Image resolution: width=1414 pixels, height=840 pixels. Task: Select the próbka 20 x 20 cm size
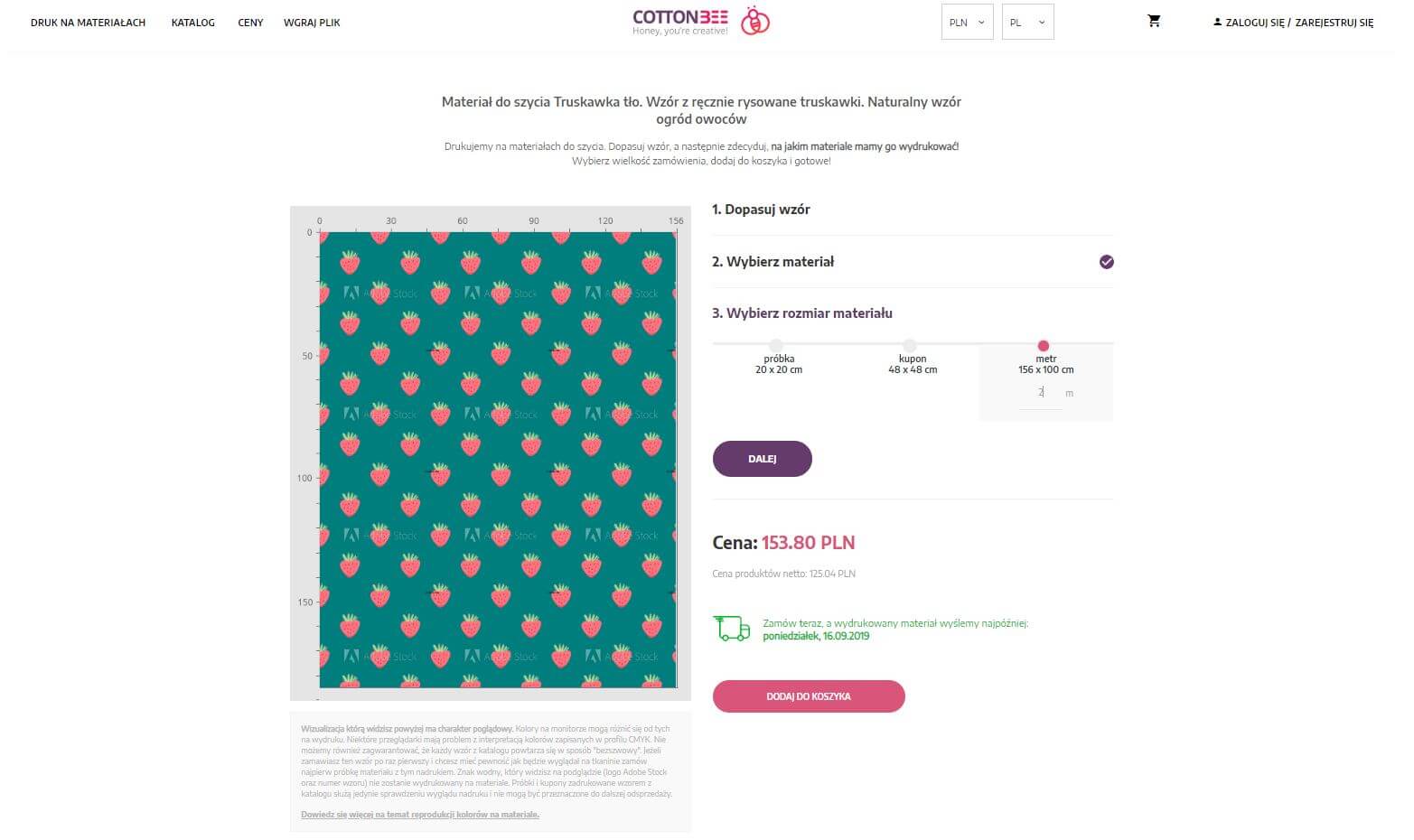click(x=777, y=345)
